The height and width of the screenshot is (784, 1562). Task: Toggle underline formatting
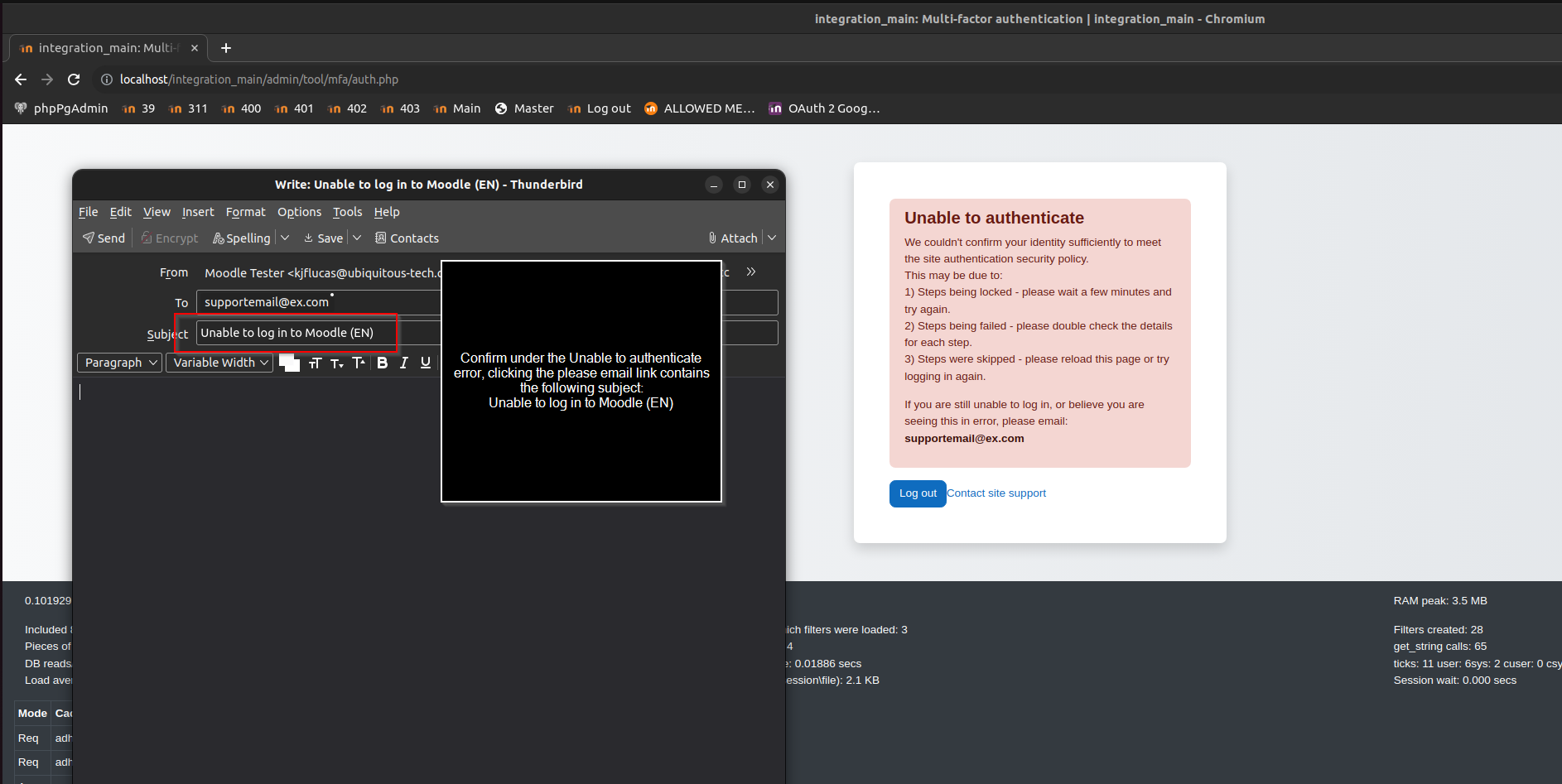pos(425,363)
